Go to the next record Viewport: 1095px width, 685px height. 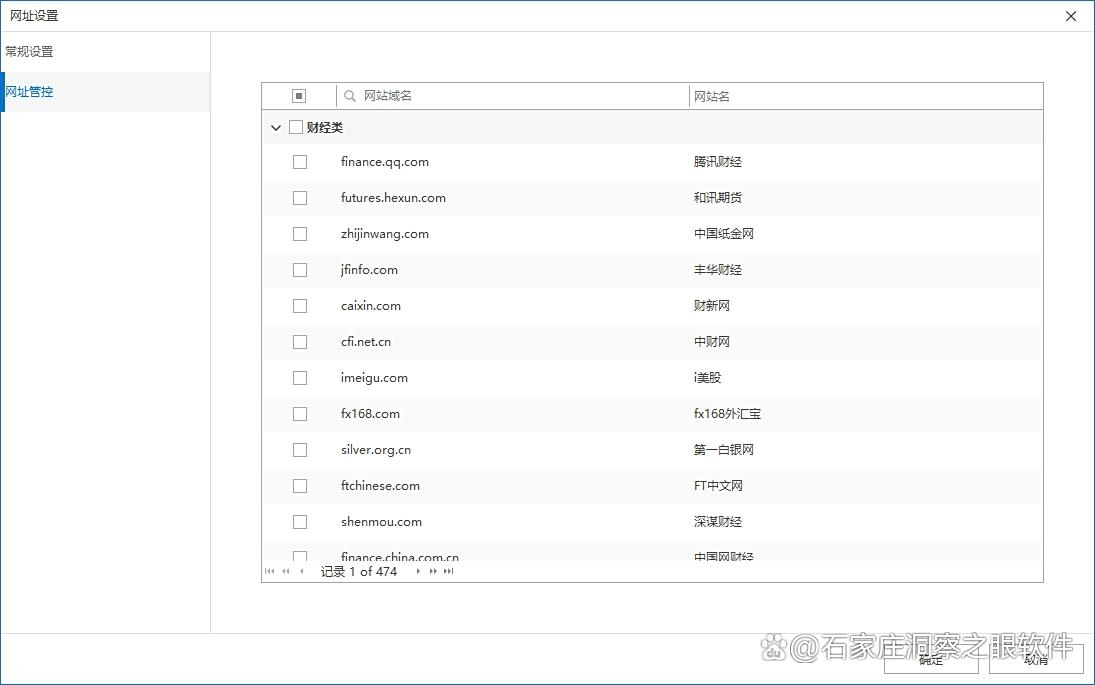[x=418, y=571]
